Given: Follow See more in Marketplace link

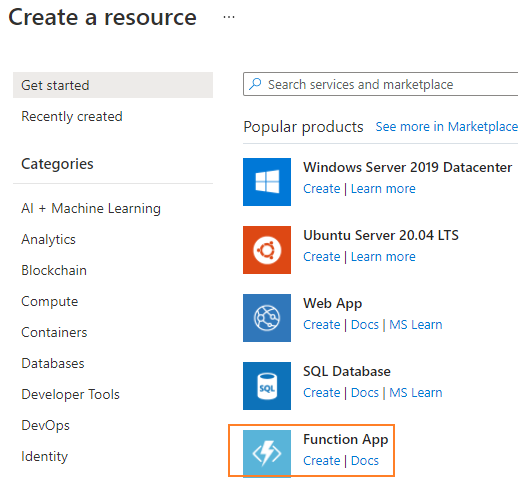Looking at the screenshot, I should [447, 127].
